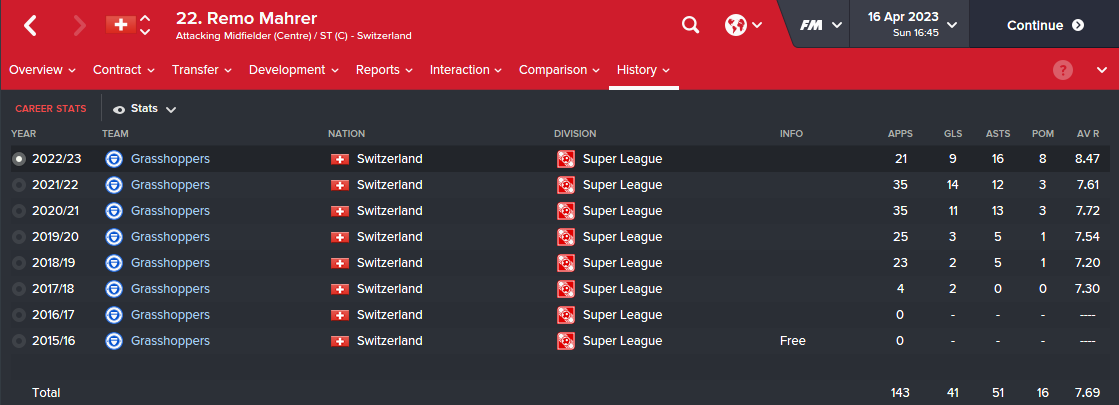Open Grasshoppers link in 2019/20 row
1119x405 pixels.
point(171,237)
